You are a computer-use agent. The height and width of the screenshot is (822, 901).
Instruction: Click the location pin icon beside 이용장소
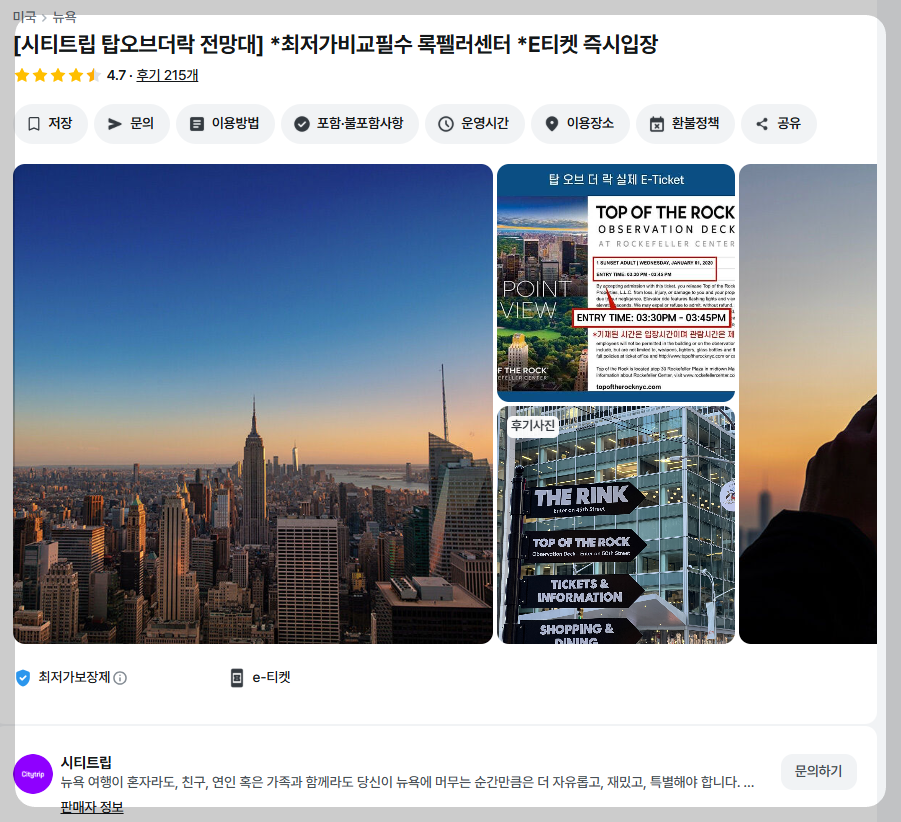point(552,124)
